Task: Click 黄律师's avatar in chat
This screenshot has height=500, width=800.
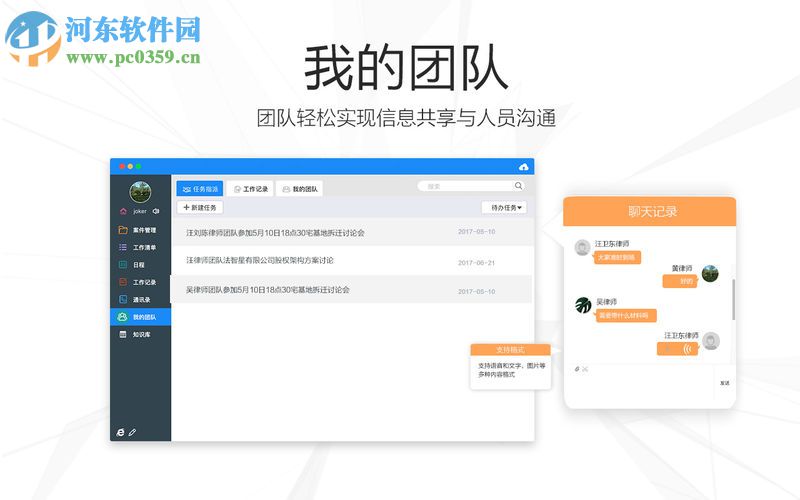Action: coord(710,273)
